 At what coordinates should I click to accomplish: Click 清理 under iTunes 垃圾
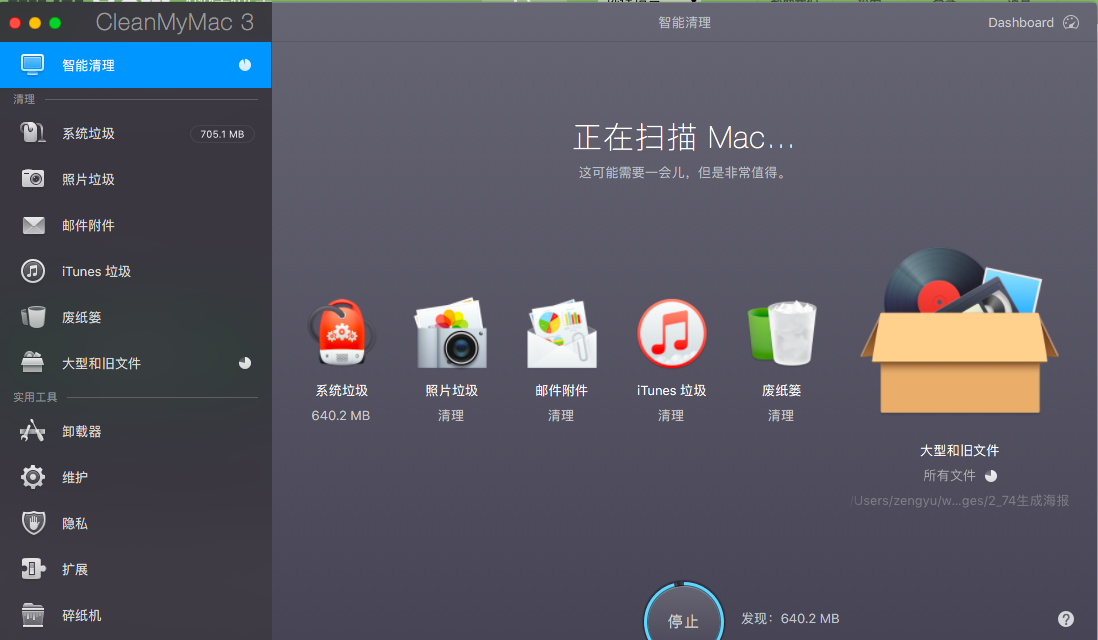[671, 415]
